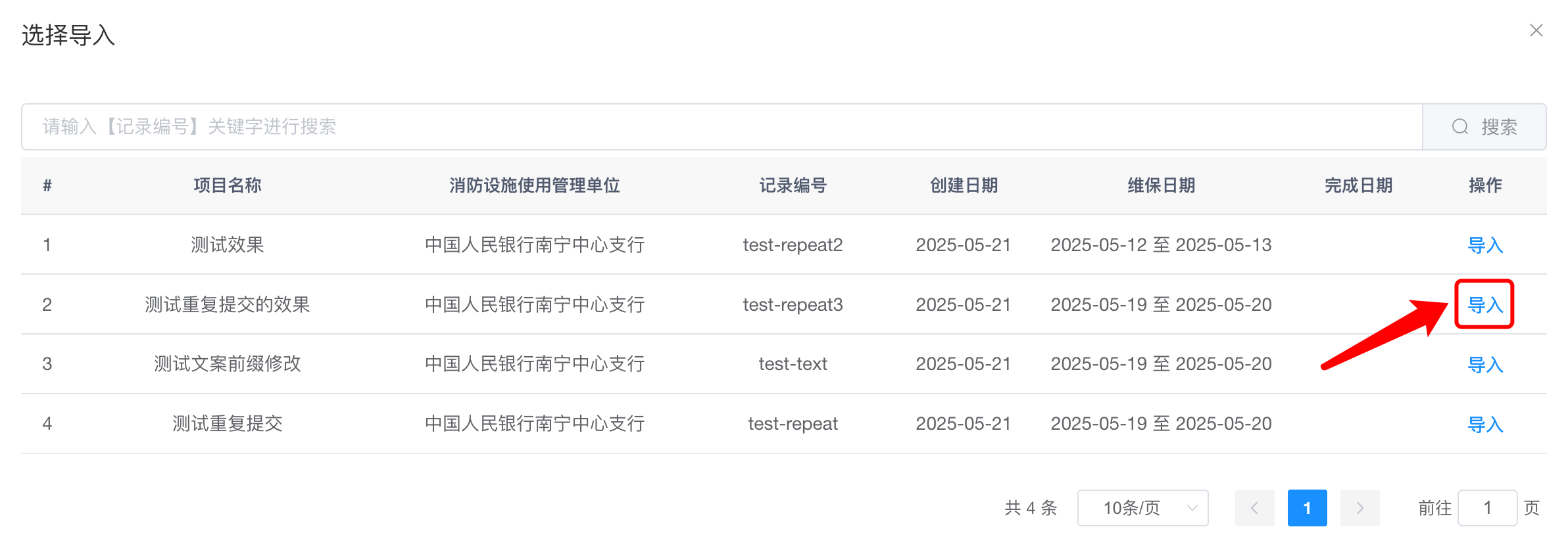Import the test-repeat2 record
Screen dimensions: 1568x552
tap(1485, 245)
